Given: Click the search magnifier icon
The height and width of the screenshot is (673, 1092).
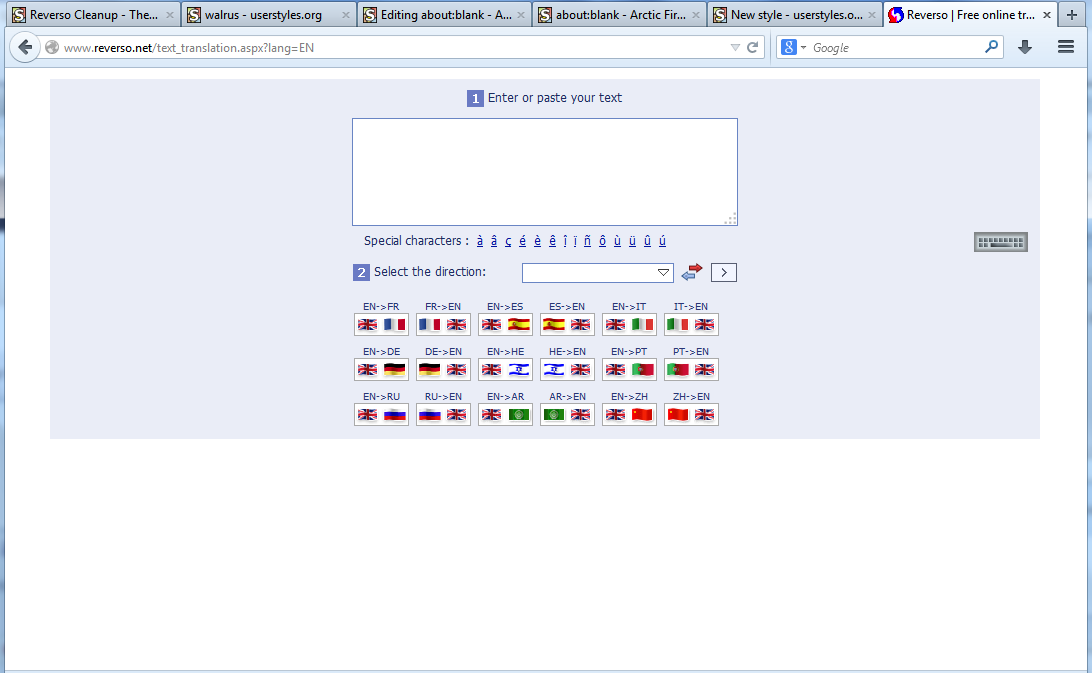Looking at the screenshot, I should click(x=991, y=47).
